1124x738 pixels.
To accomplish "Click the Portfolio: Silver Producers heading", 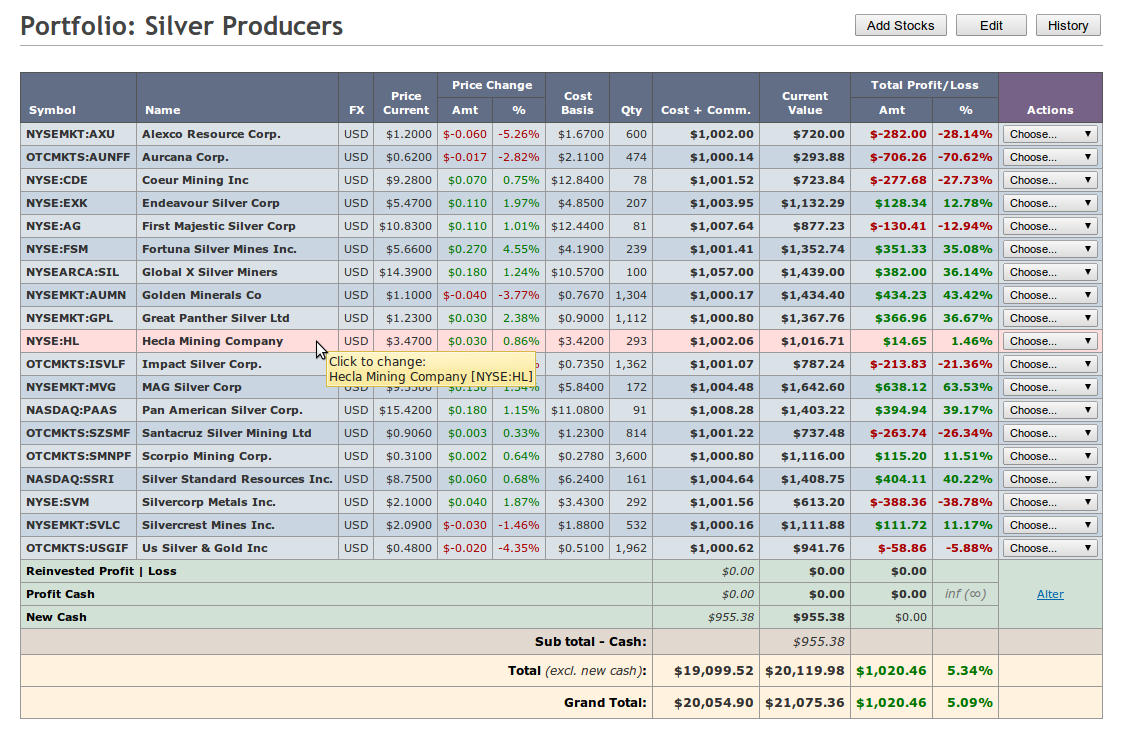I will 181,26.
